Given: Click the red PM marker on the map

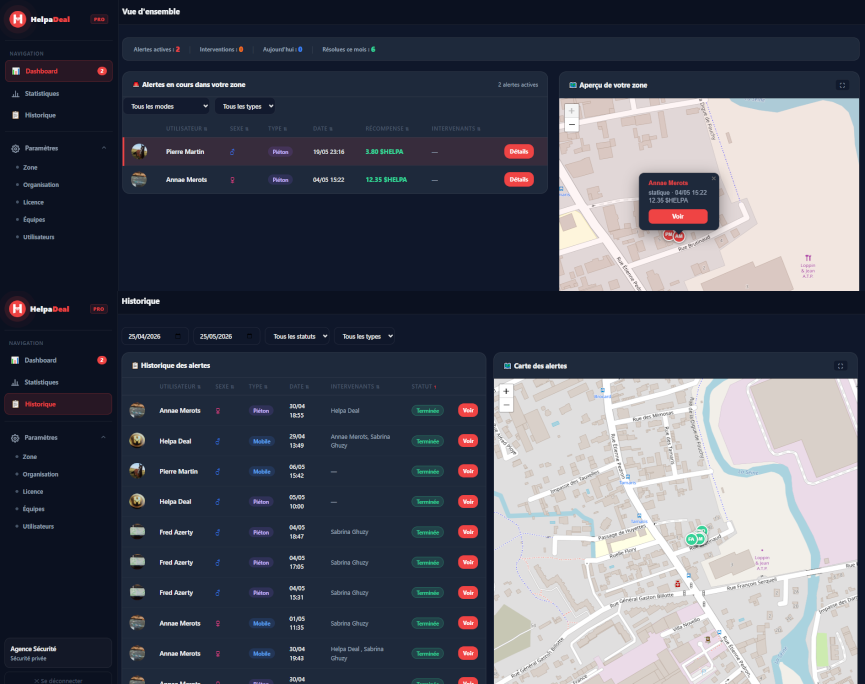Looking at the screenshot, I should [x=668, y=235].
